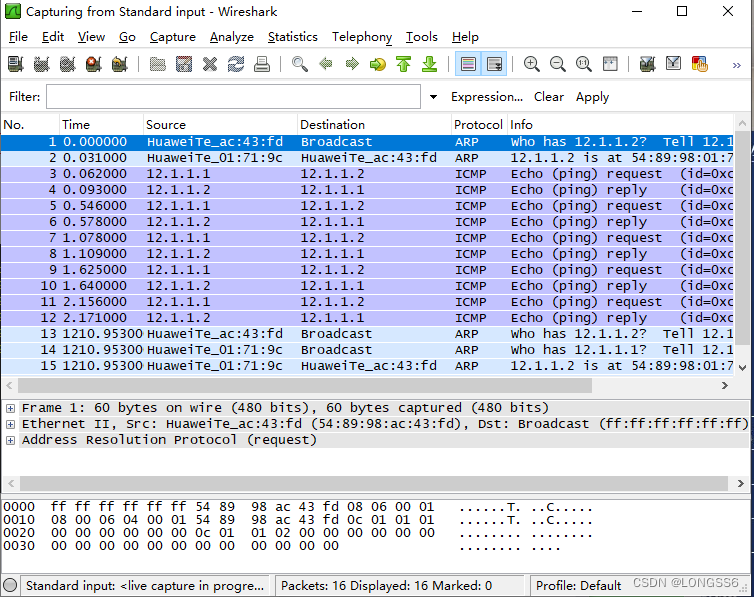Sort by the Destination column header

(x=374, y=125)
